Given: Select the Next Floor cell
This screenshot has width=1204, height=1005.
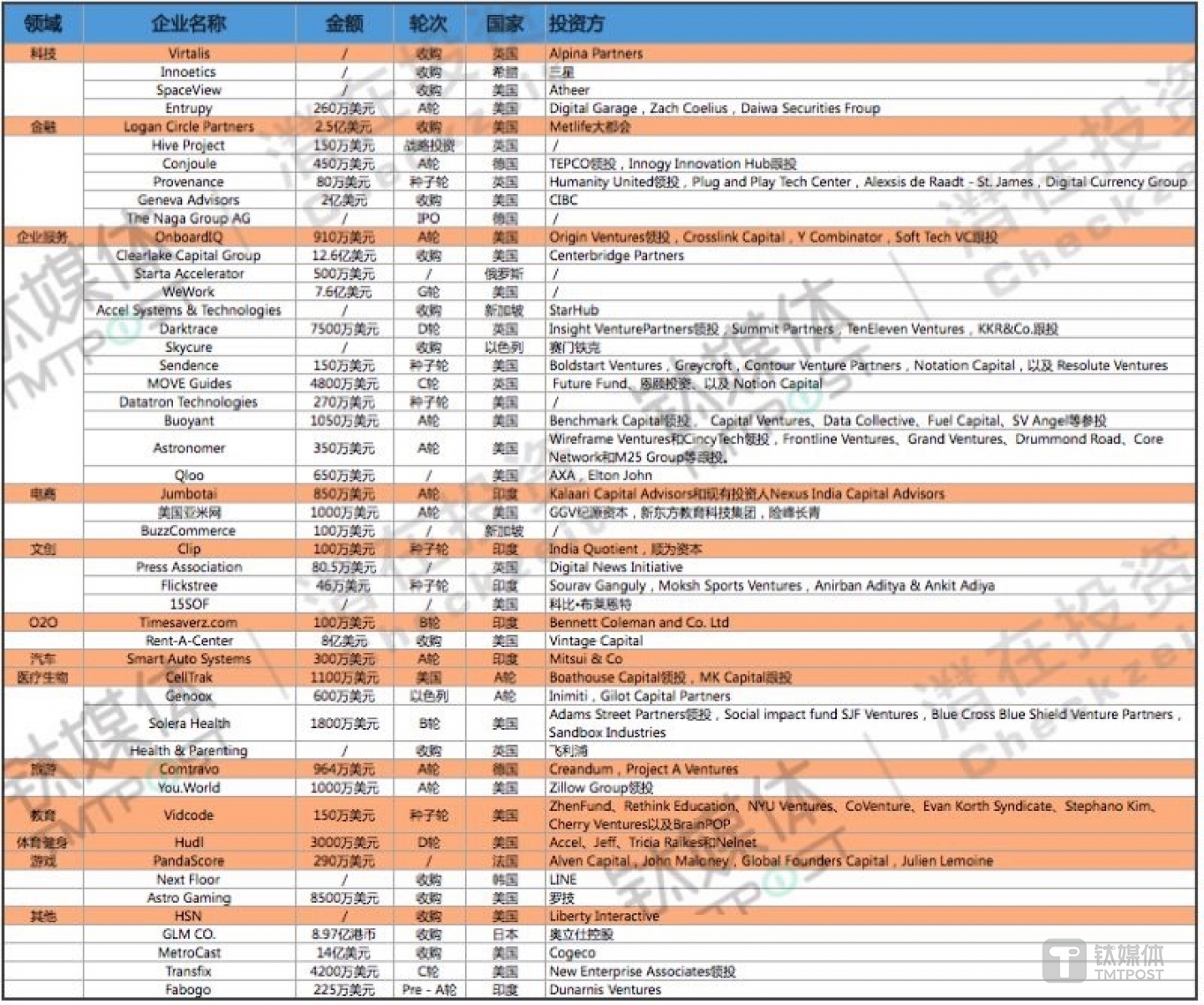Looking at the screenshot, I should click(x=189, y=880).
